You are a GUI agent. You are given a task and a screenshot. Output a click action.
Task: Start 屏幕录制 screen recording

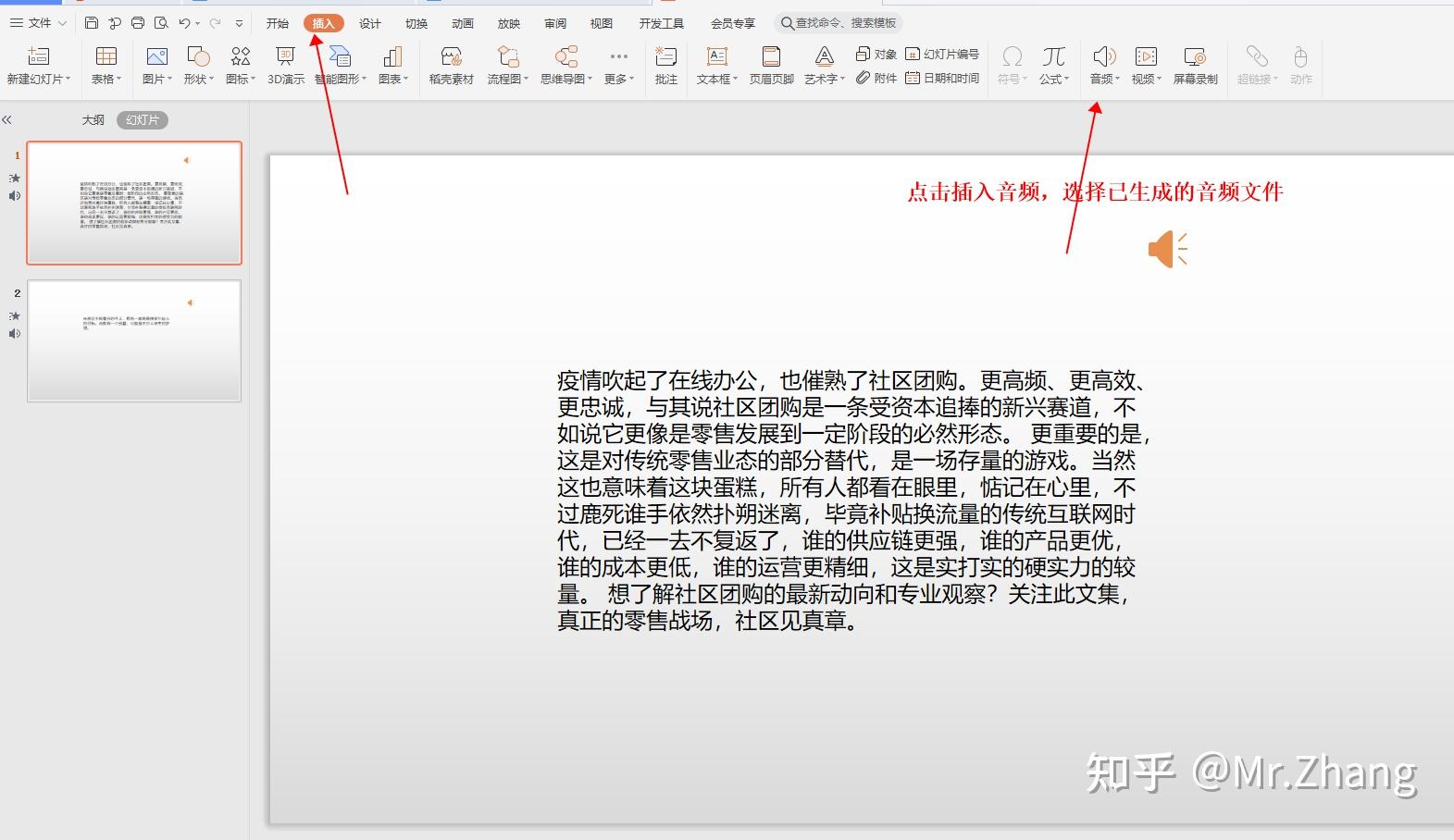tap(1195, 64)
